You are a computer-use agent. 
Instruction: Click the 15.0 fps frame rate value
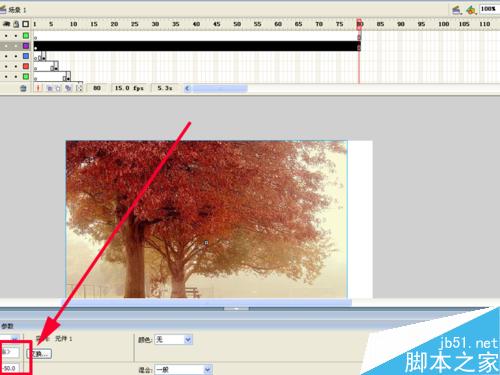point(129,88)
